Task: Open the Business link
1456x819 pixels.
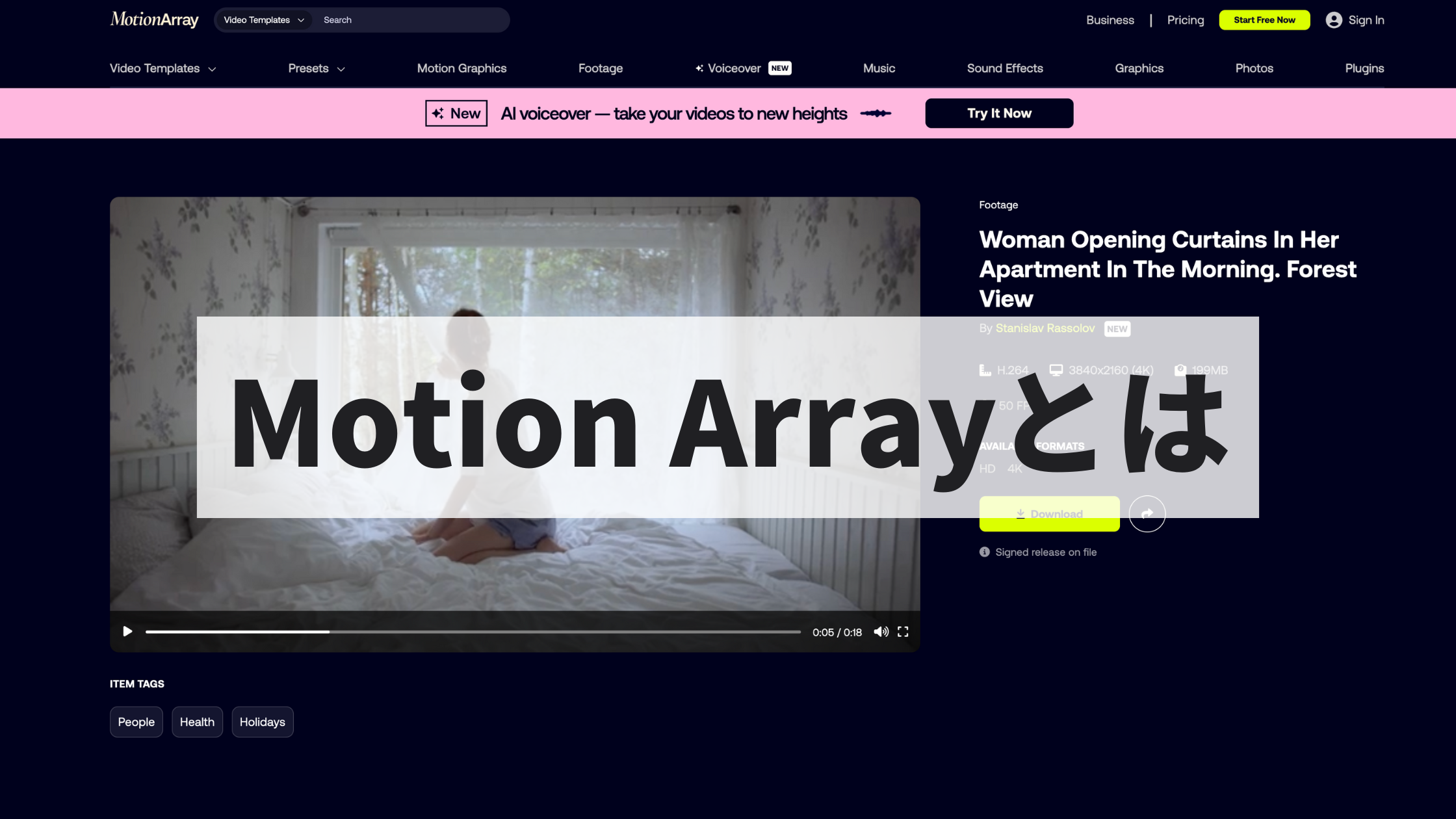Action: coord(1110,20)
